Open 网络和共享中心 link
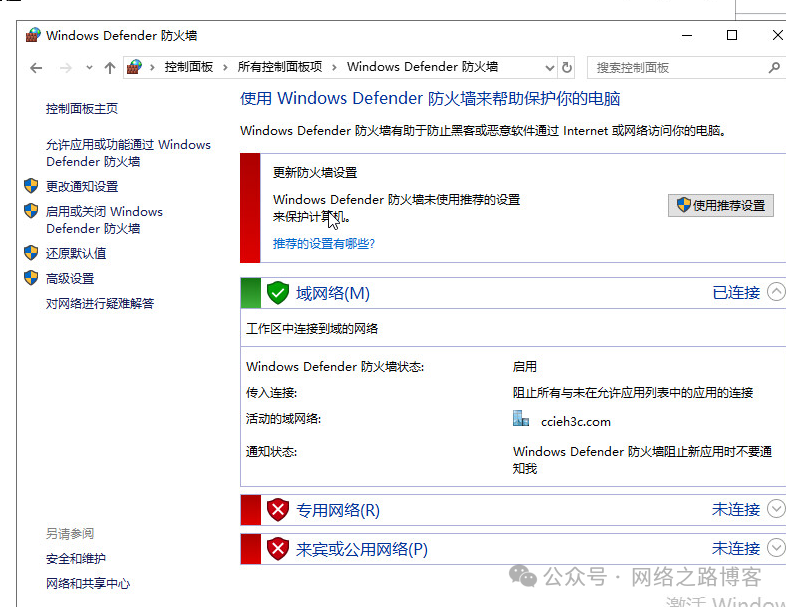 point(88,583)
